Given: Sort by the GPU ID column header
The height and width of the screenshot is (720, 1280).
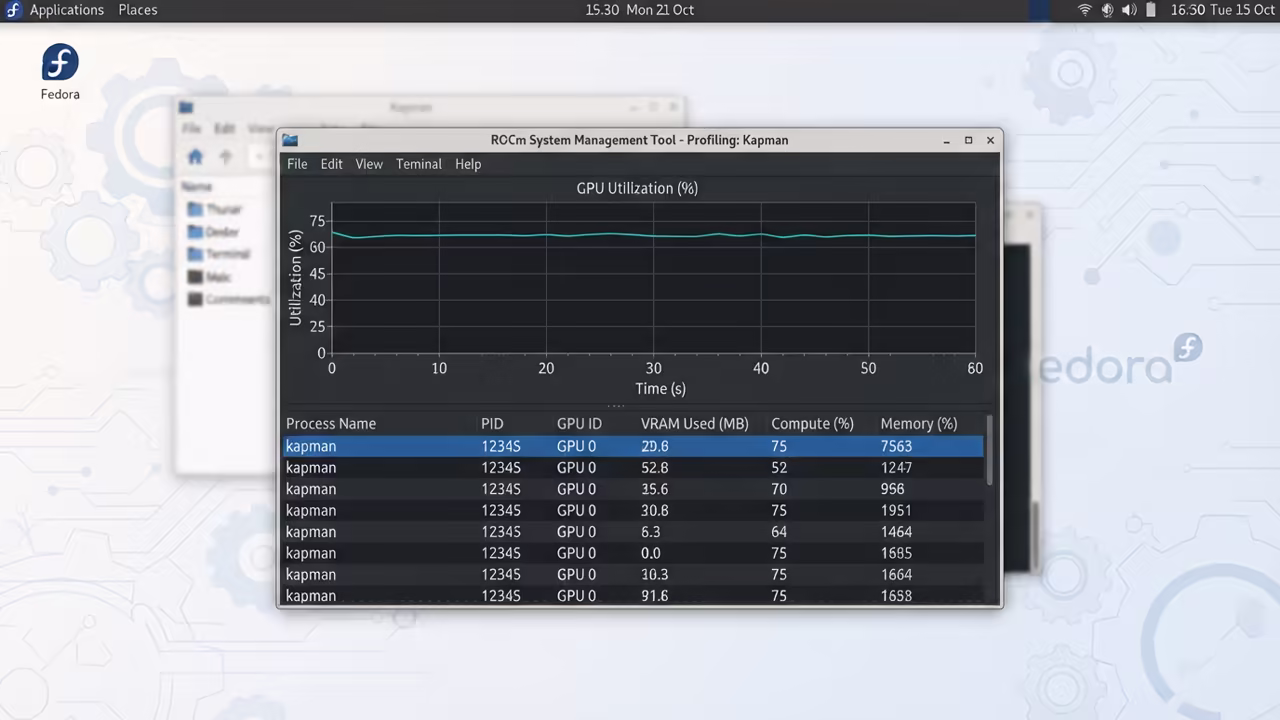Looking at the screenshot, I should 579,424.
